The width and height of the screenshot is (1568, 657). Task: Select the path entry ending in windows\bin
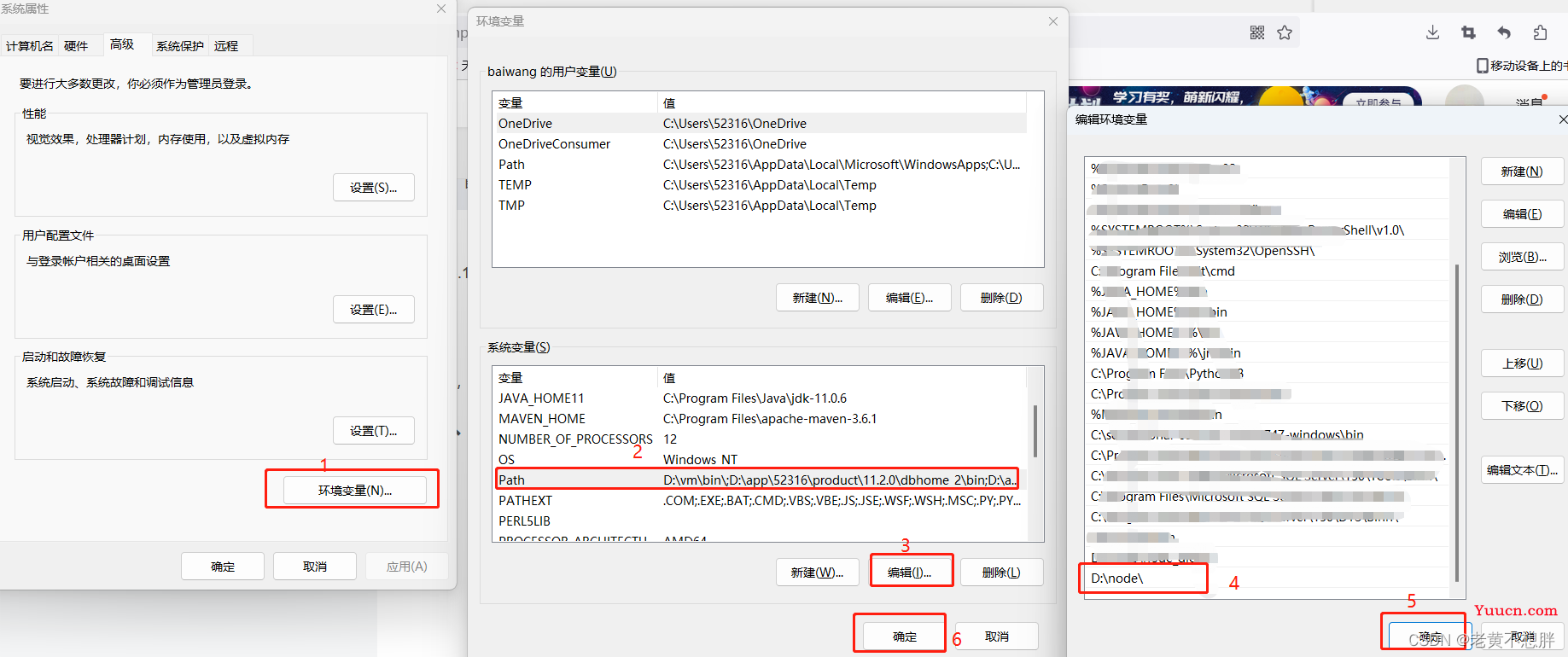[1267, 435]
